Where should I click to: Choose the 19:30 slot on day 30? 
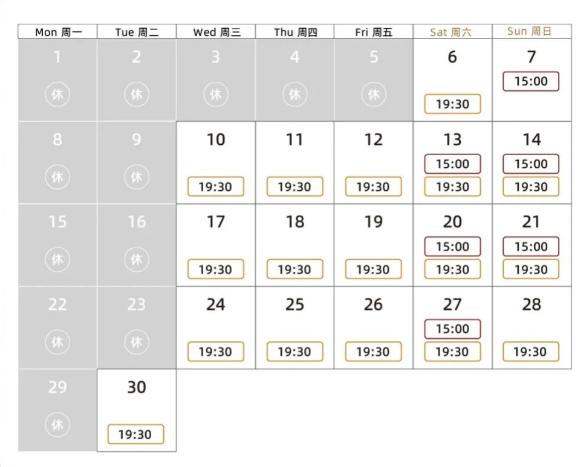tap(136, 434)
